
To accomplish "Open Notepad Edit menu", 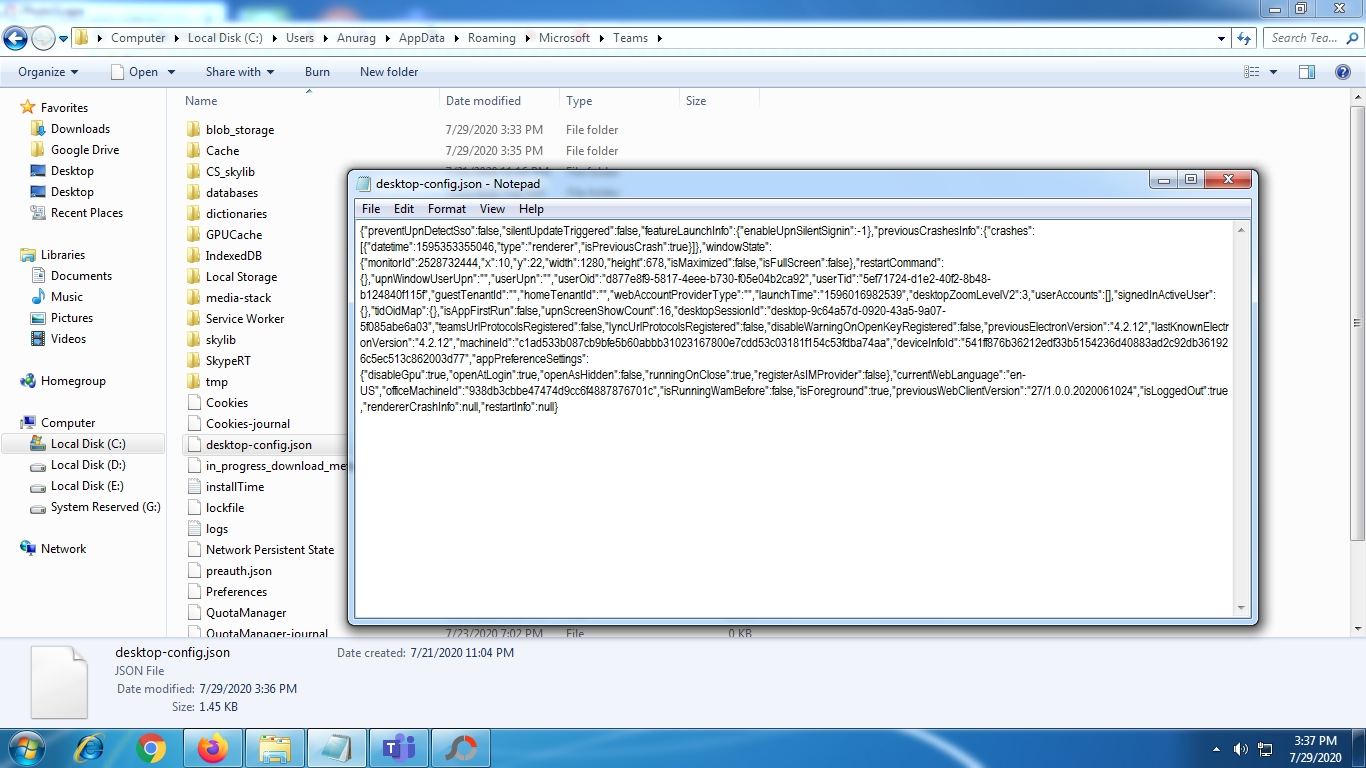I will [x=404, y=209].
